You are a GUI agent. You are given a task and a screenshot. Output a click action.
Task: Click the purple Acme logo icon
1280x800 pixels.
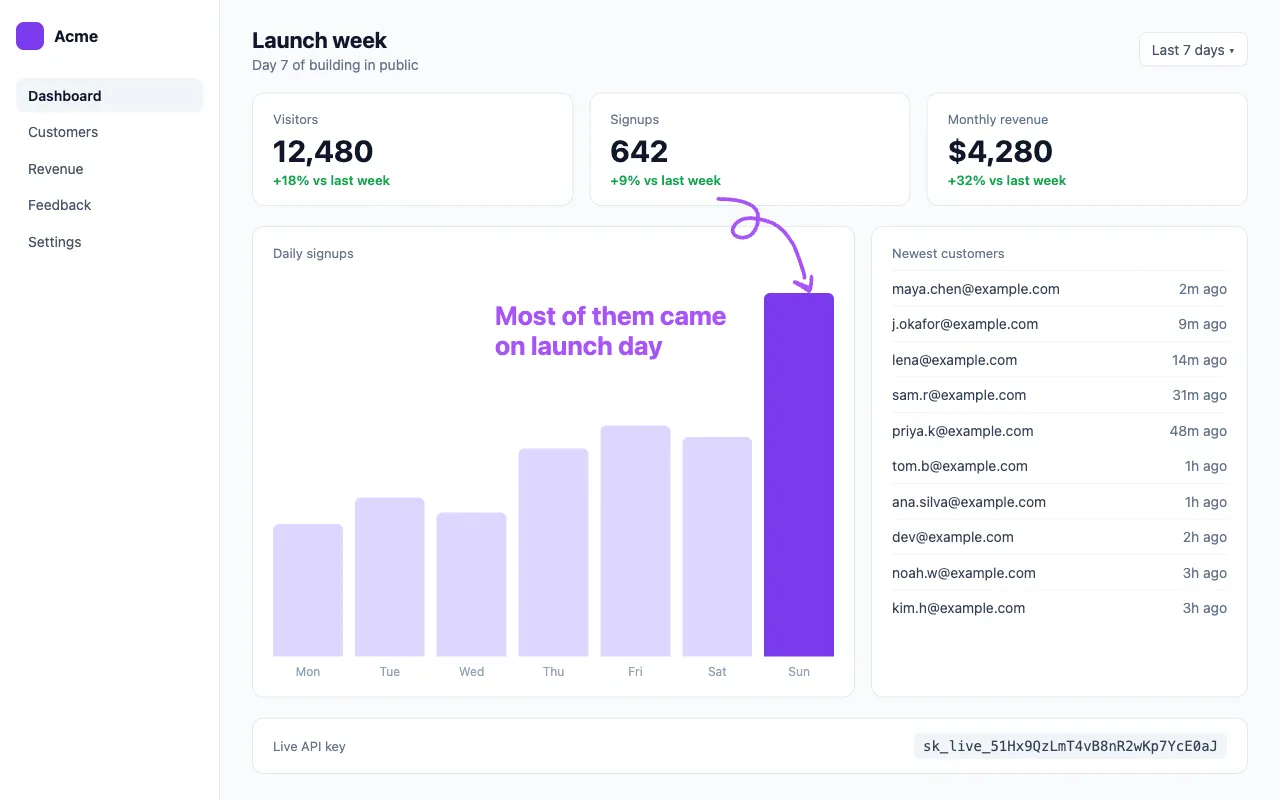(x=30, y=36)
